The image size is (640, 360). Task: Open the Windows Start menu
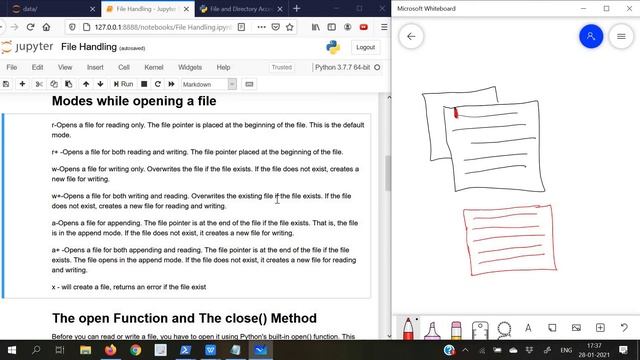pyautogui.click(x=12, y=350)
